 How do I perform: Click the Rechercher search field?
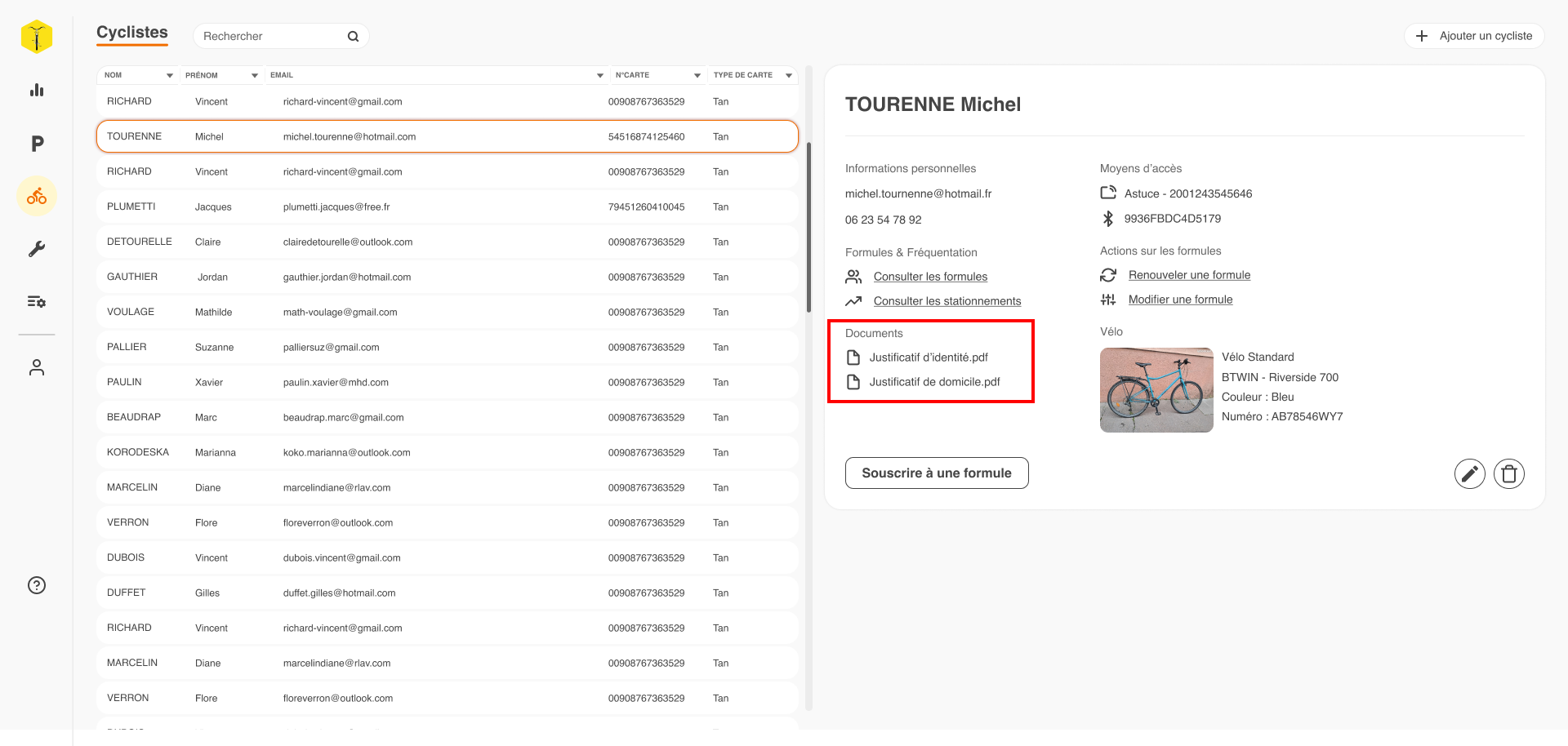269,37
